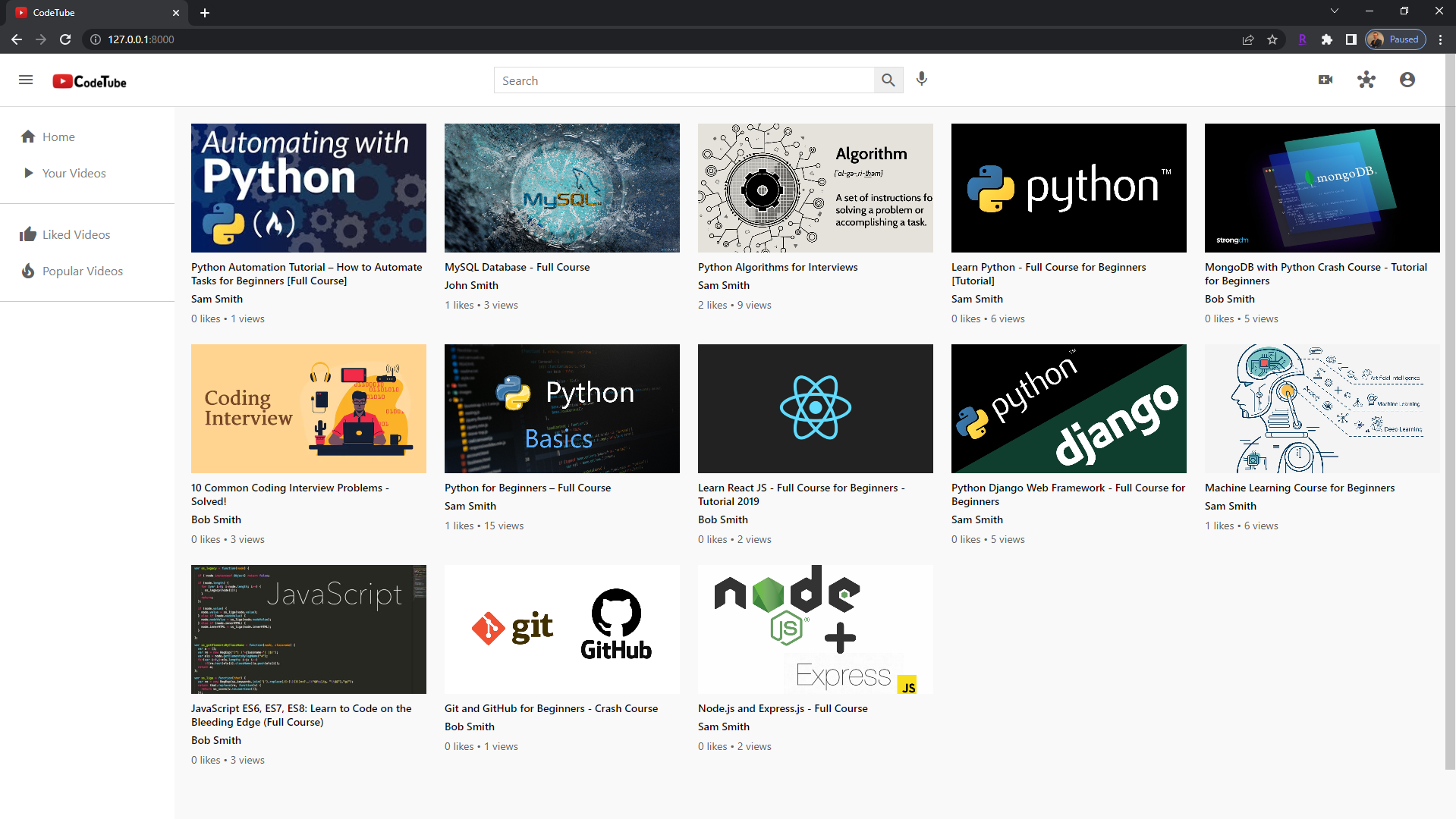
Task: Click into the Search input field
Action: 684,80
